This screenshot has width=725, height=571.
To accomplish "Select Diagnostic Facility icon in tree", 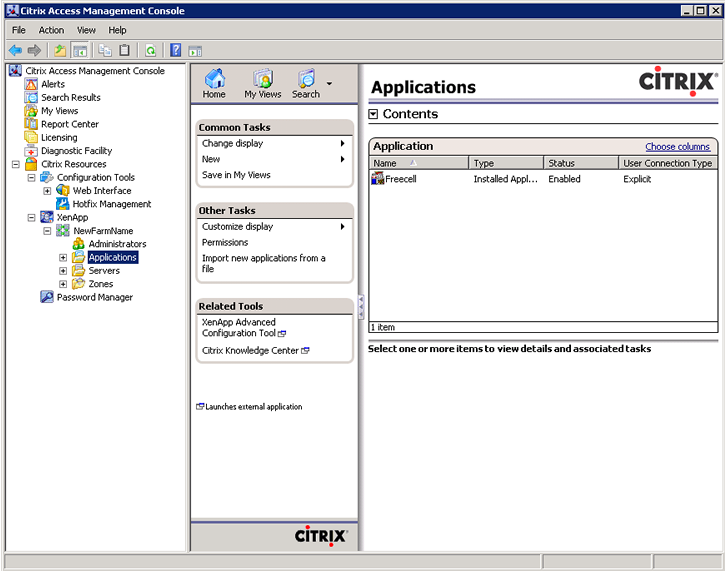I will pyautogui.click(x=31, y=151).
